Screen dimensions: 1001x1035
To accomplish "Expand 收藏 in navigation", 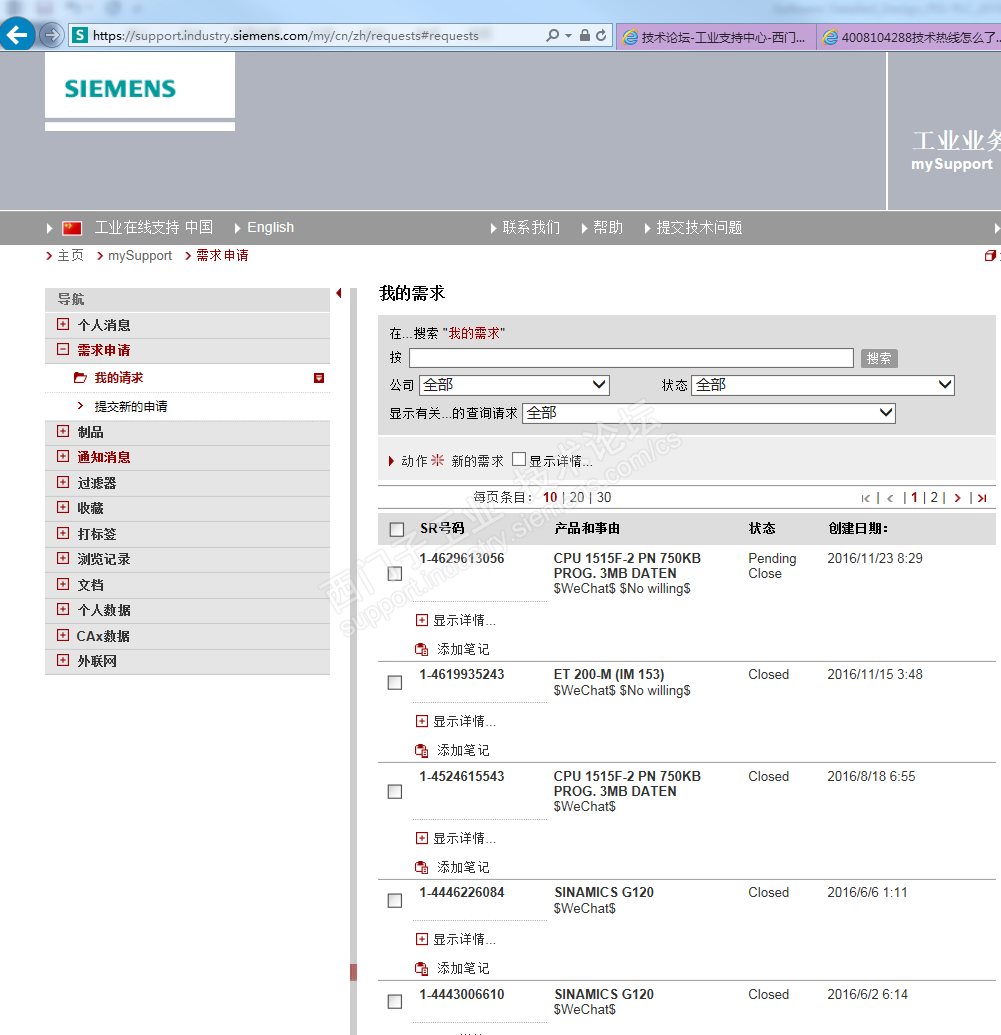I will point(63,507).
